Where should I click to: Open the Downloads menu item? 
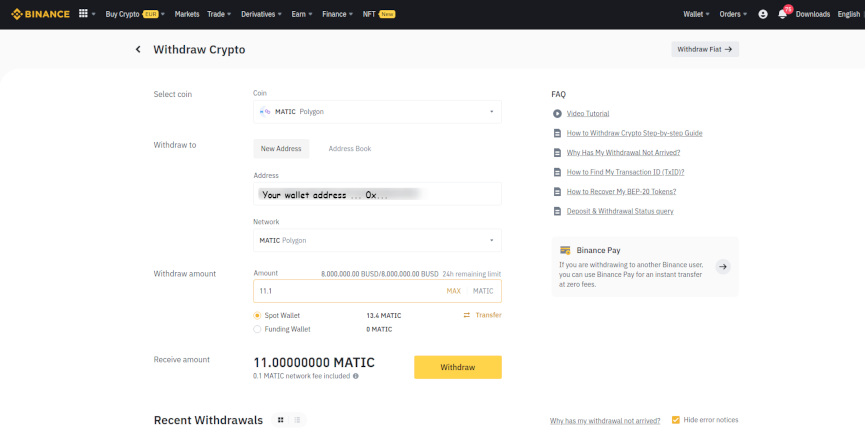813,14
